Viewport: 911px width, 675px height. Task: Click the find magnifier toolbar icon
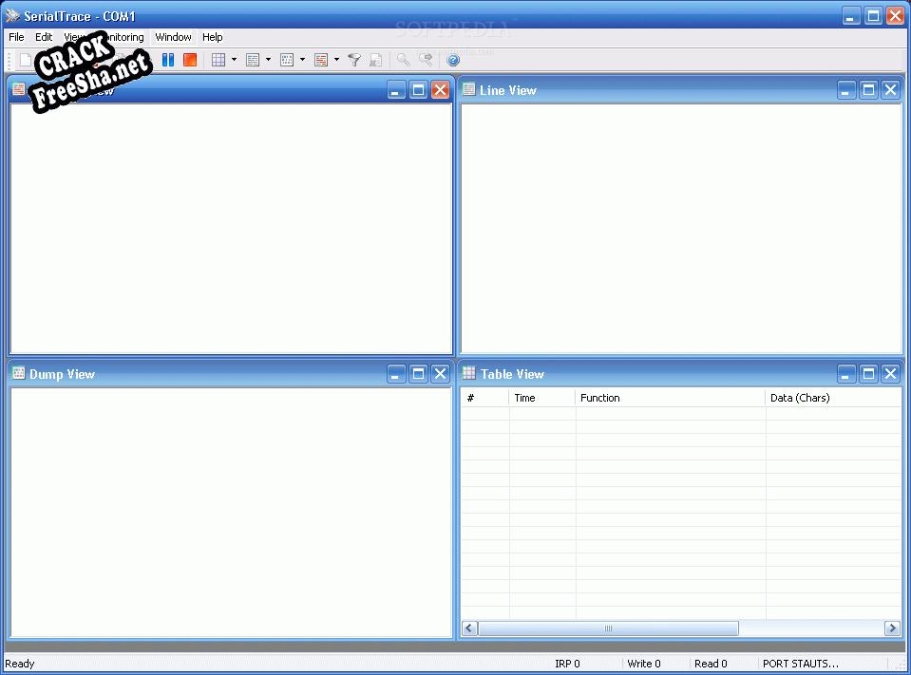pos(403,60)
